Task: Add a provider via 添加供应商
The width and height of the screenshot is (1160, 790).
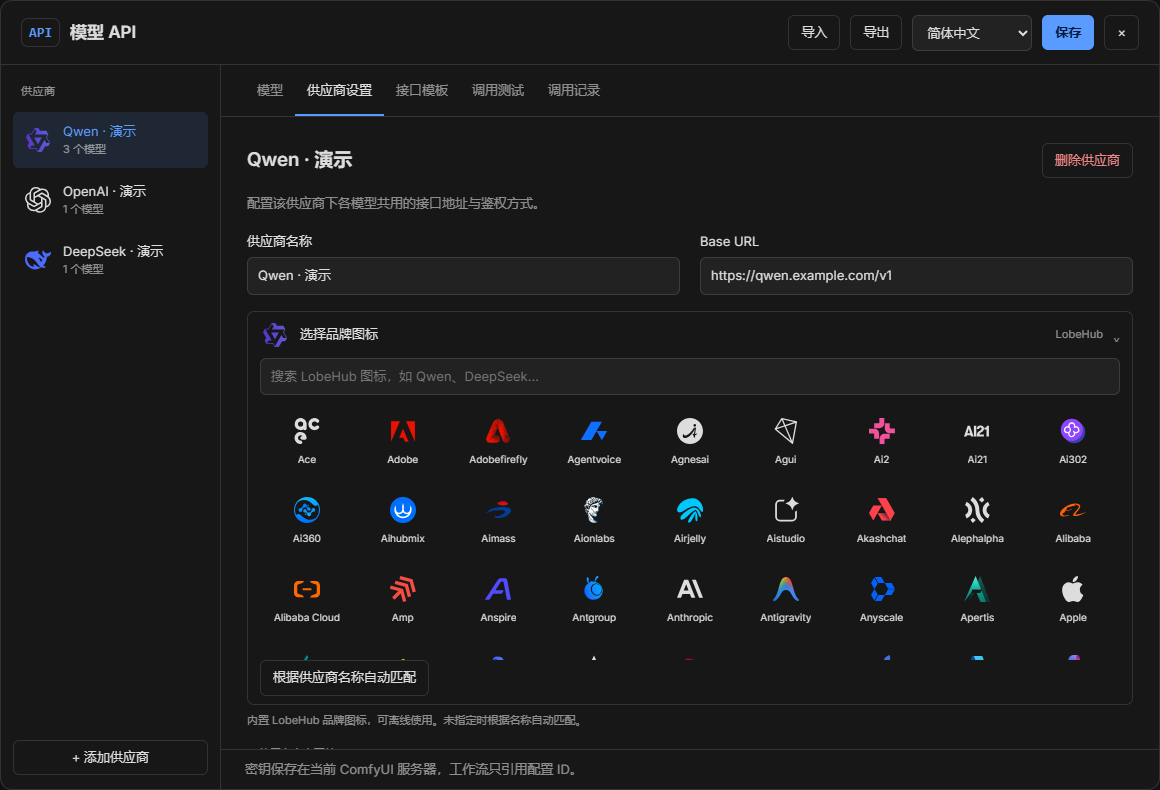Action: click(110, 757)
